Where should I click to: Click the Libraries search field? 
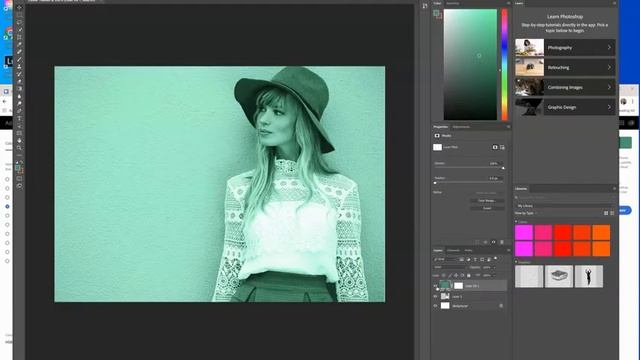pos(565,197)
